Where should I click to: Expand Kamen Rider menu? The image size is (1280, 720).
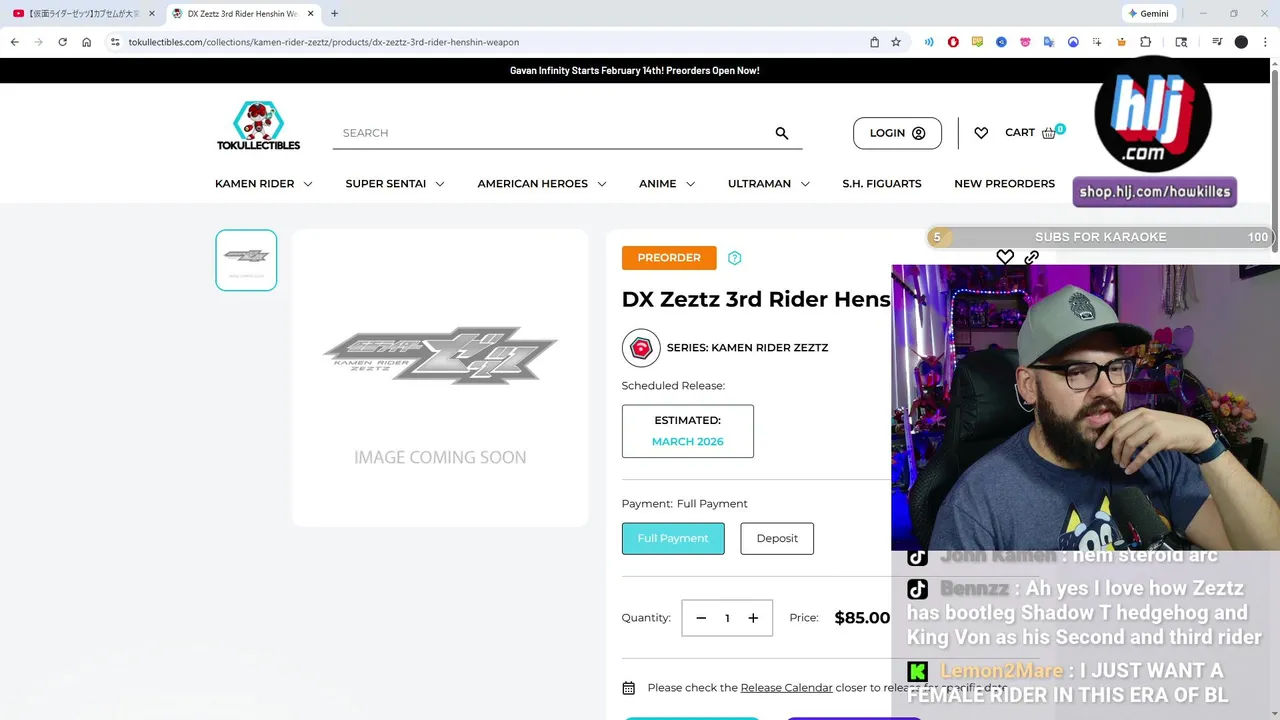click(x=264, y=184)
